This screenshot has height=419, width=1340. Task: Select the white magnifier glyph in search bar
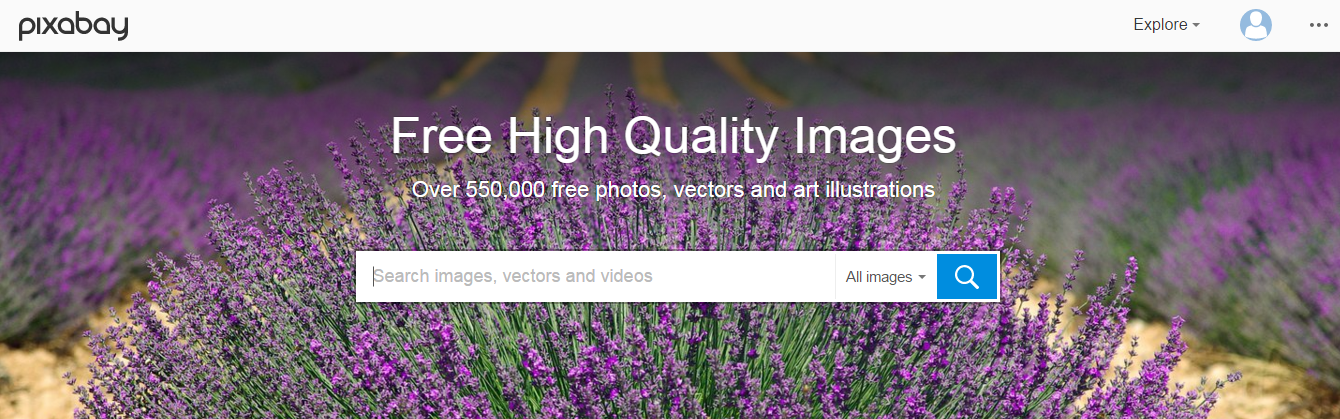tap(966, 277)
